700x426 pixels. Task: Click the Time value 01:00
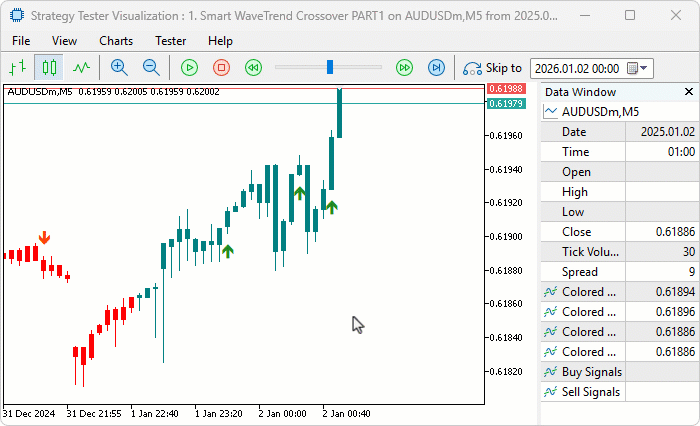click(681, 152)
